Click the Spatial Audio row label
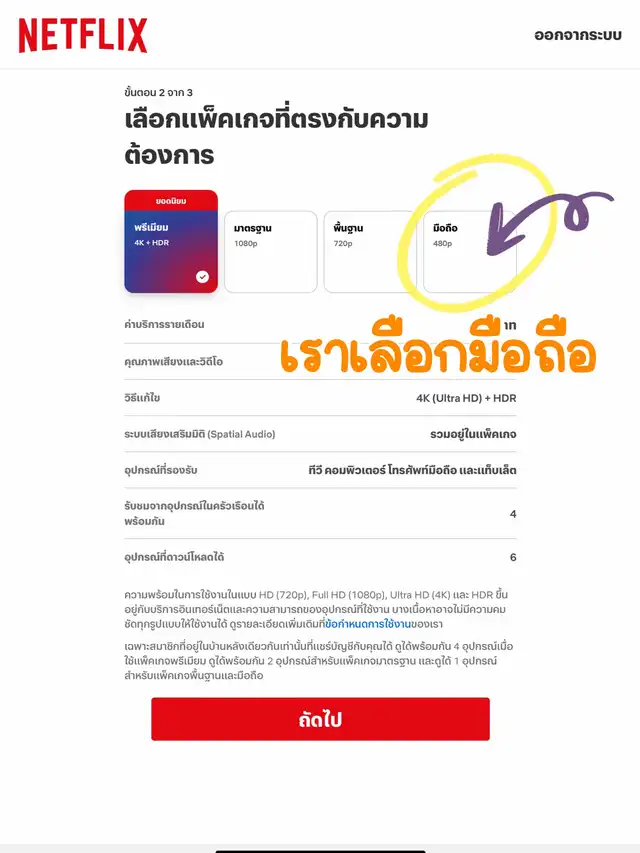The image size is (640, 853). (200, 434)
